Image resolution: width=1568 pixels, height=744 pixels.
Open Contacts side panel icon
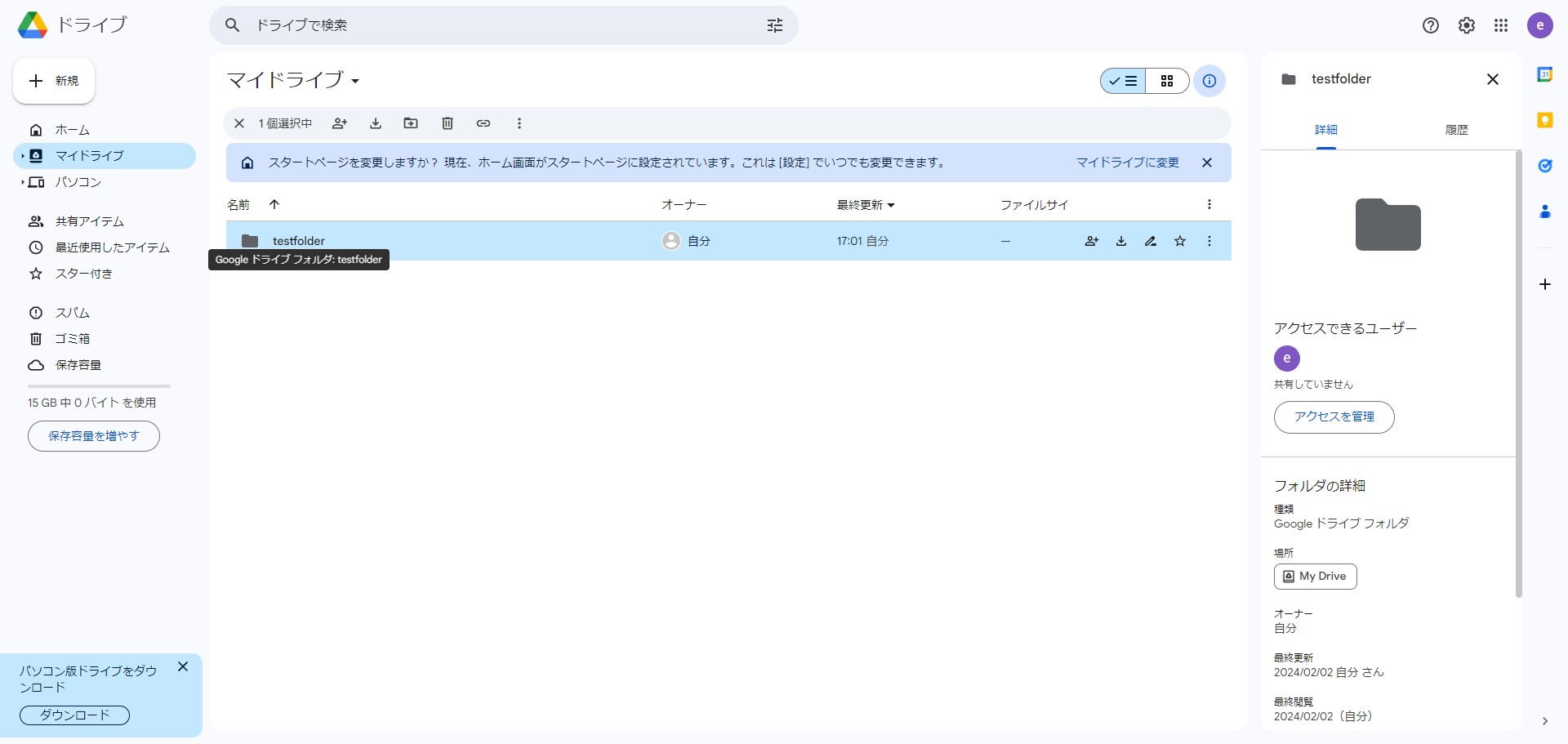1545,212
